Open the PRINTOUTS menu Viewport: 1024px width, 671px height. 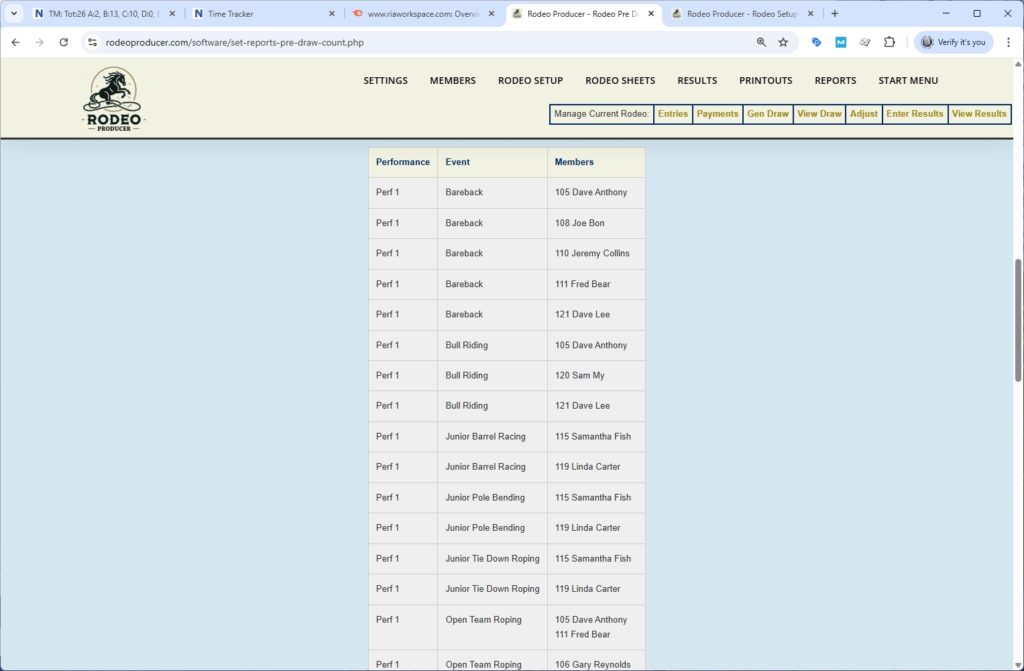[x=765, y=81]
